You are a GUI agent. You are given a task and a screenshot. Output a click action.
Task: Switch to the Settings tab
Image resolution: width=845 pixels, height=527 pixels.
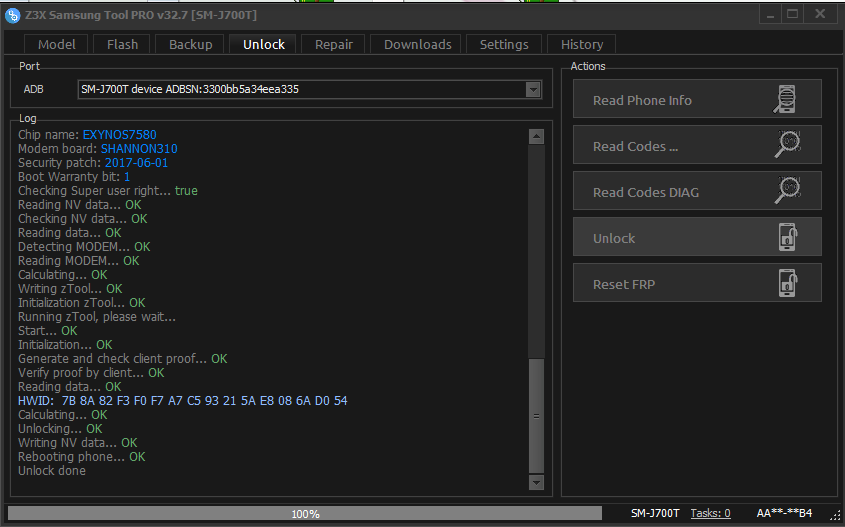tap(504, 44)
